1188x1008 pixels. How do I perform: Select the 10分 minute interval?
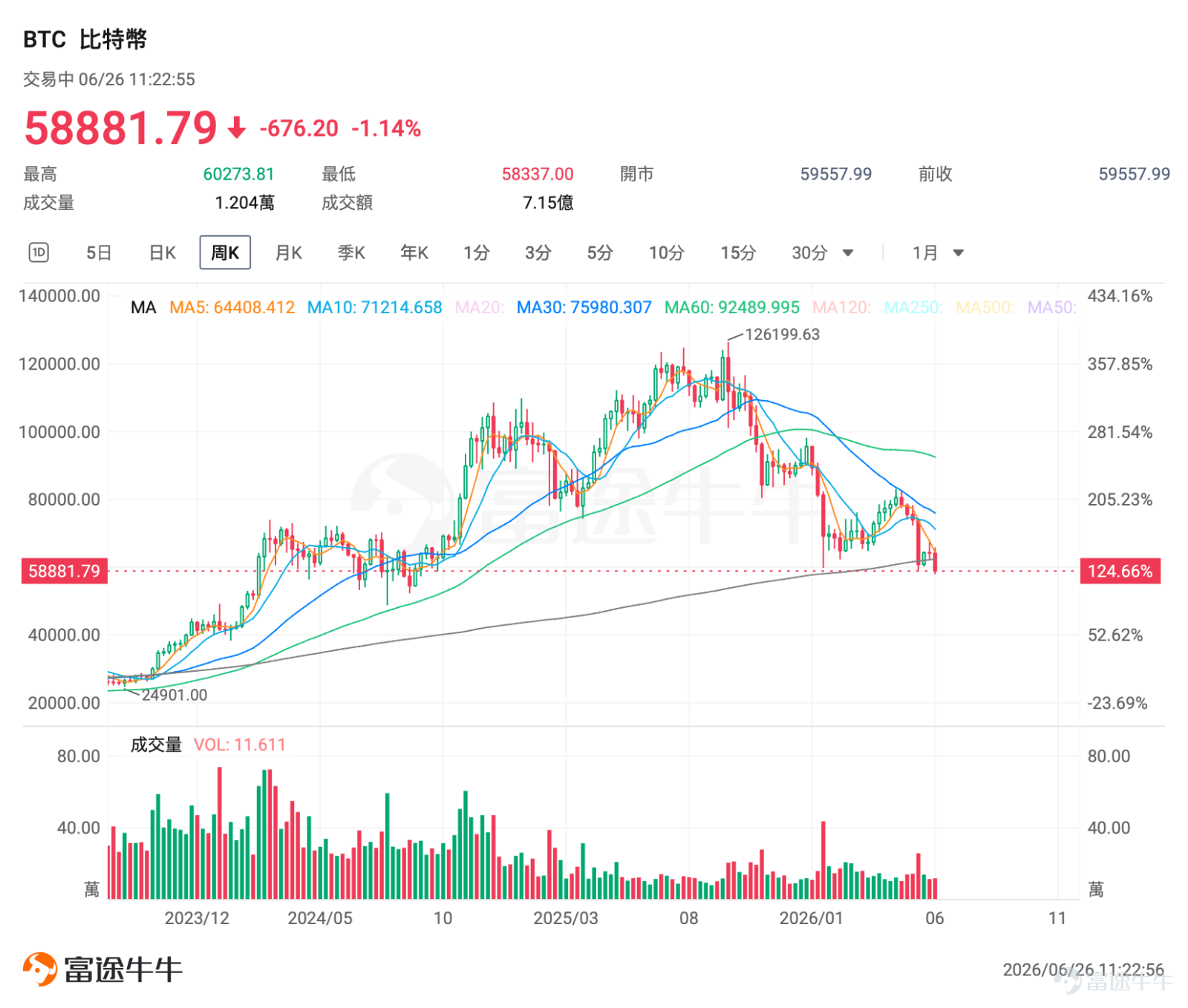click(666, 253)
